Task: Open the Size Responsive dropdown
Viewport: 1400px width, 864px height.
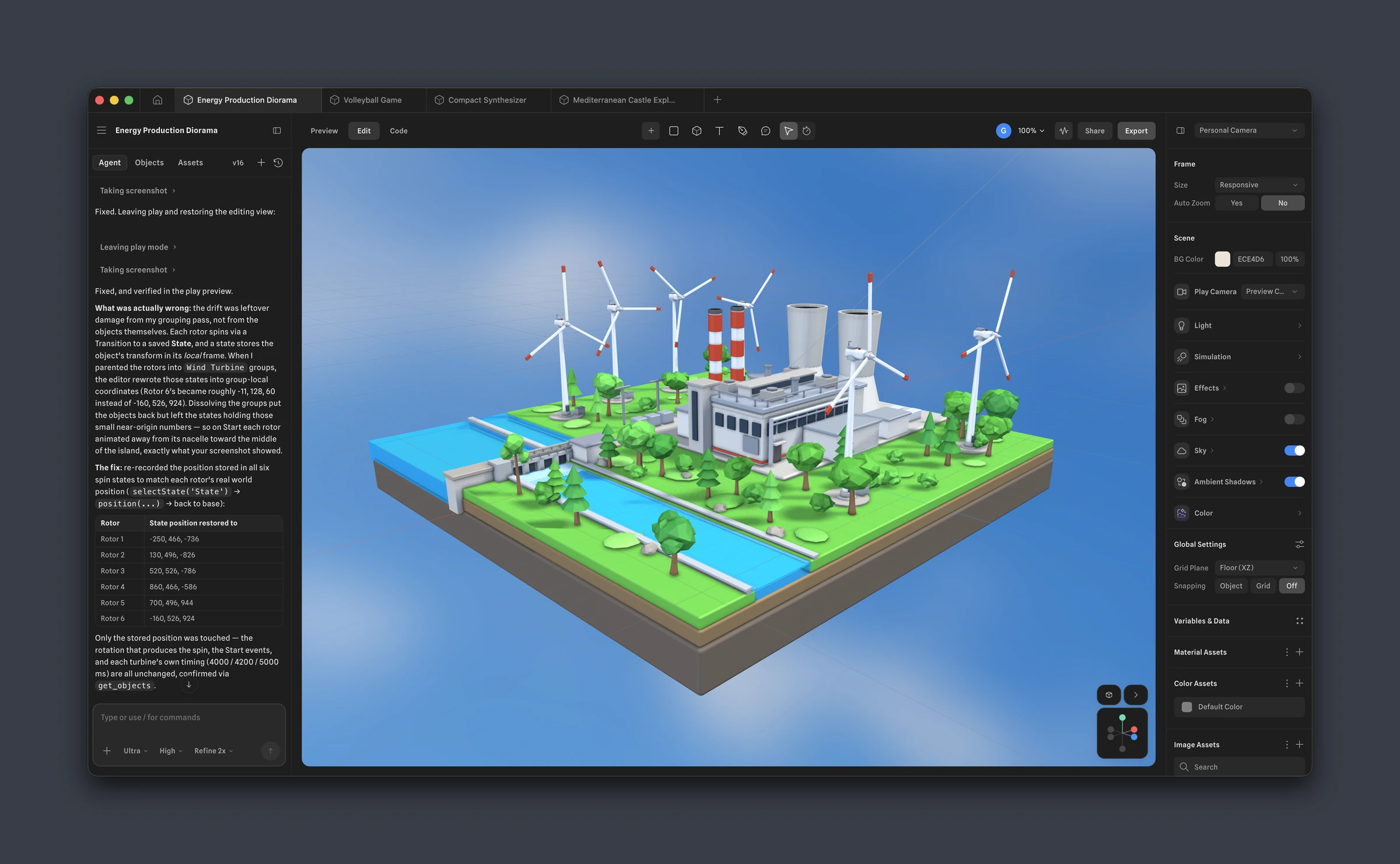Action: 1259,185
